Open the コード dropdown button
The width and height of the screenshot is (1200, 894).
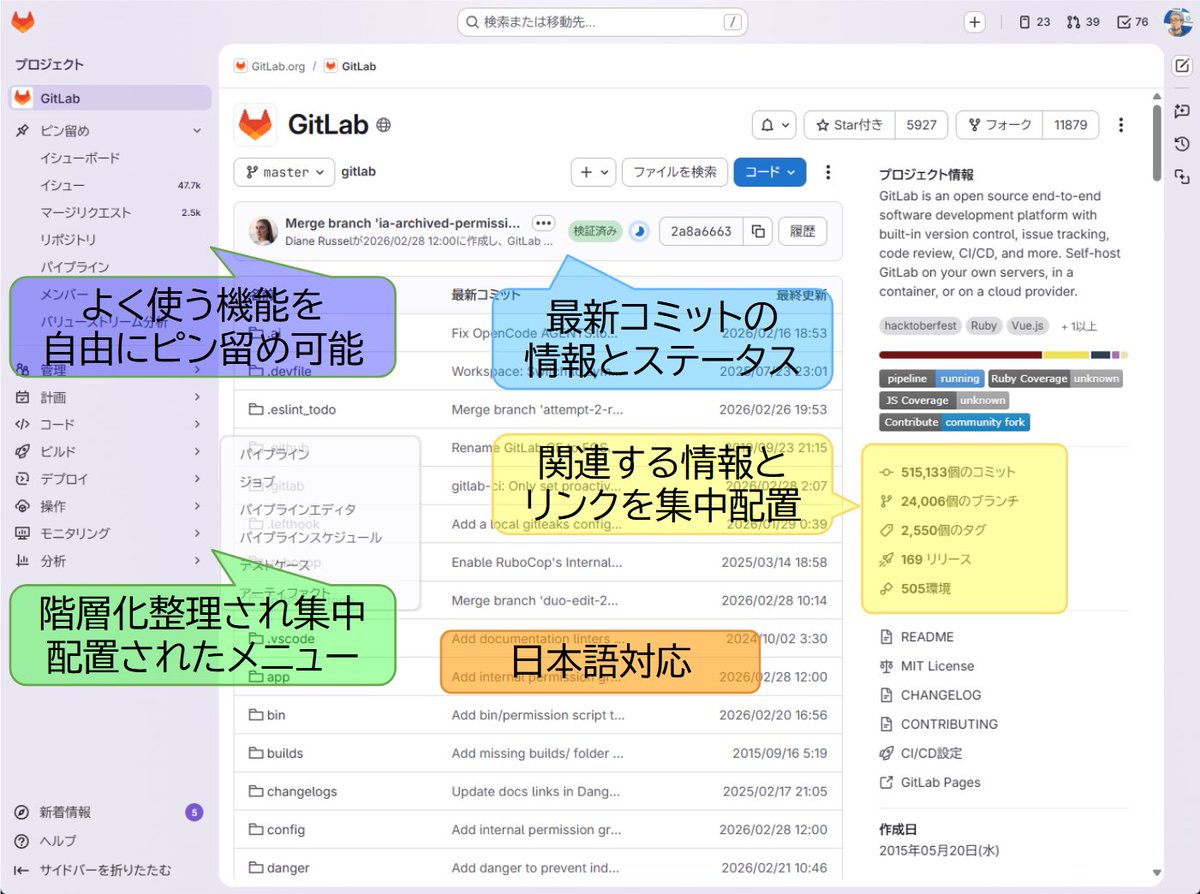pos(770,172)
